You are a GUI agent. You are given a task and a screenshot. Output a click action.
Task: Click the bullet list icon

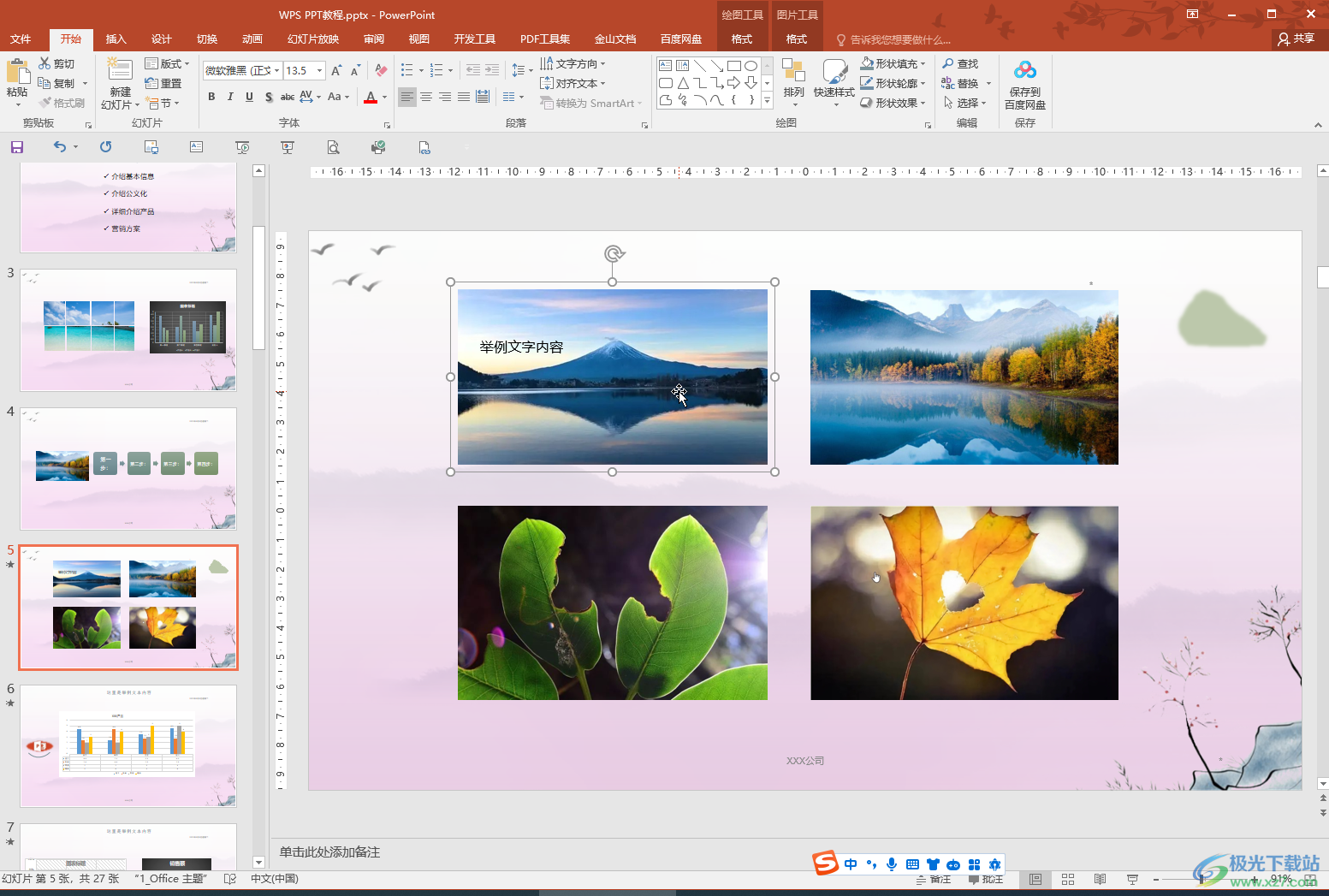pyautogui.click(x=407, y=70)
